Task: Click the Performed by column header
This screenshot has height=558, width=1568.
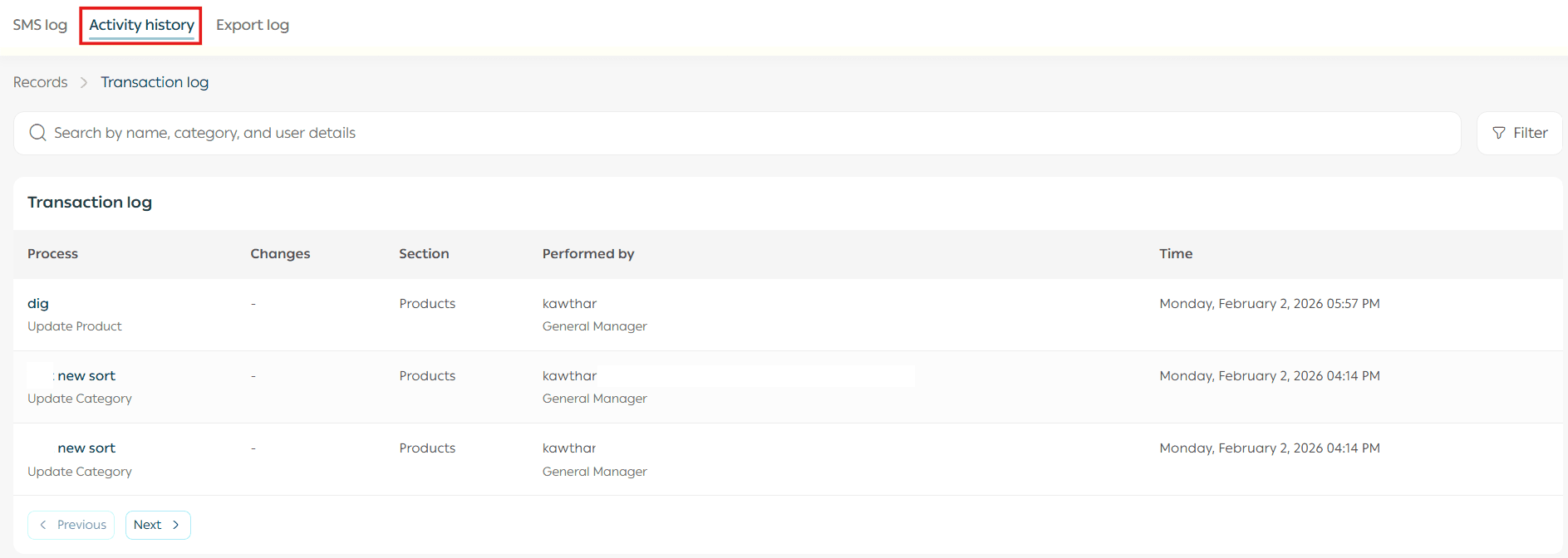Action: point(588,254)
